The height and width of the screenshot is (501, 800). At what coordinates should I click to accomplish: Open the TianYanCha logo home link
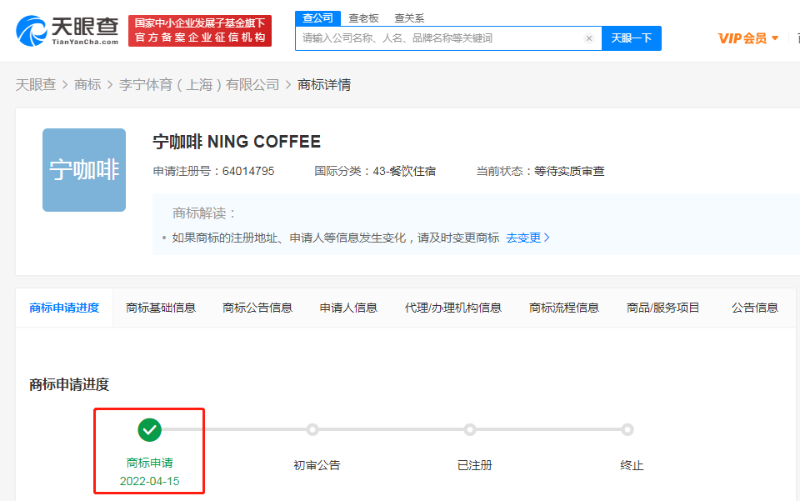click(x=67, y=31)
